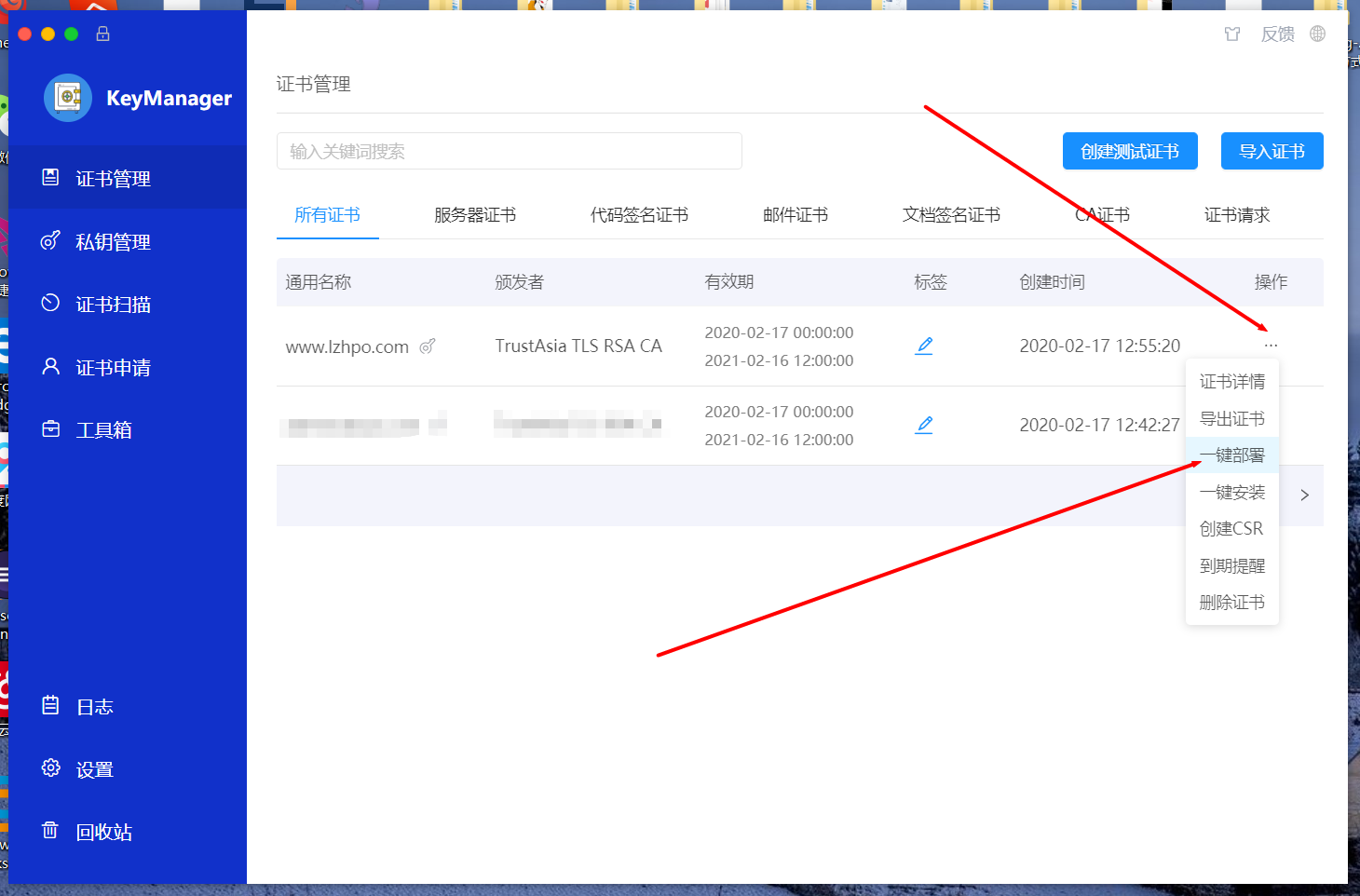Choose 导出证书 in the dropdown menu
Image resolution: width=1360 pixels, height=896 pixels.
click(x=1231, y=419)
